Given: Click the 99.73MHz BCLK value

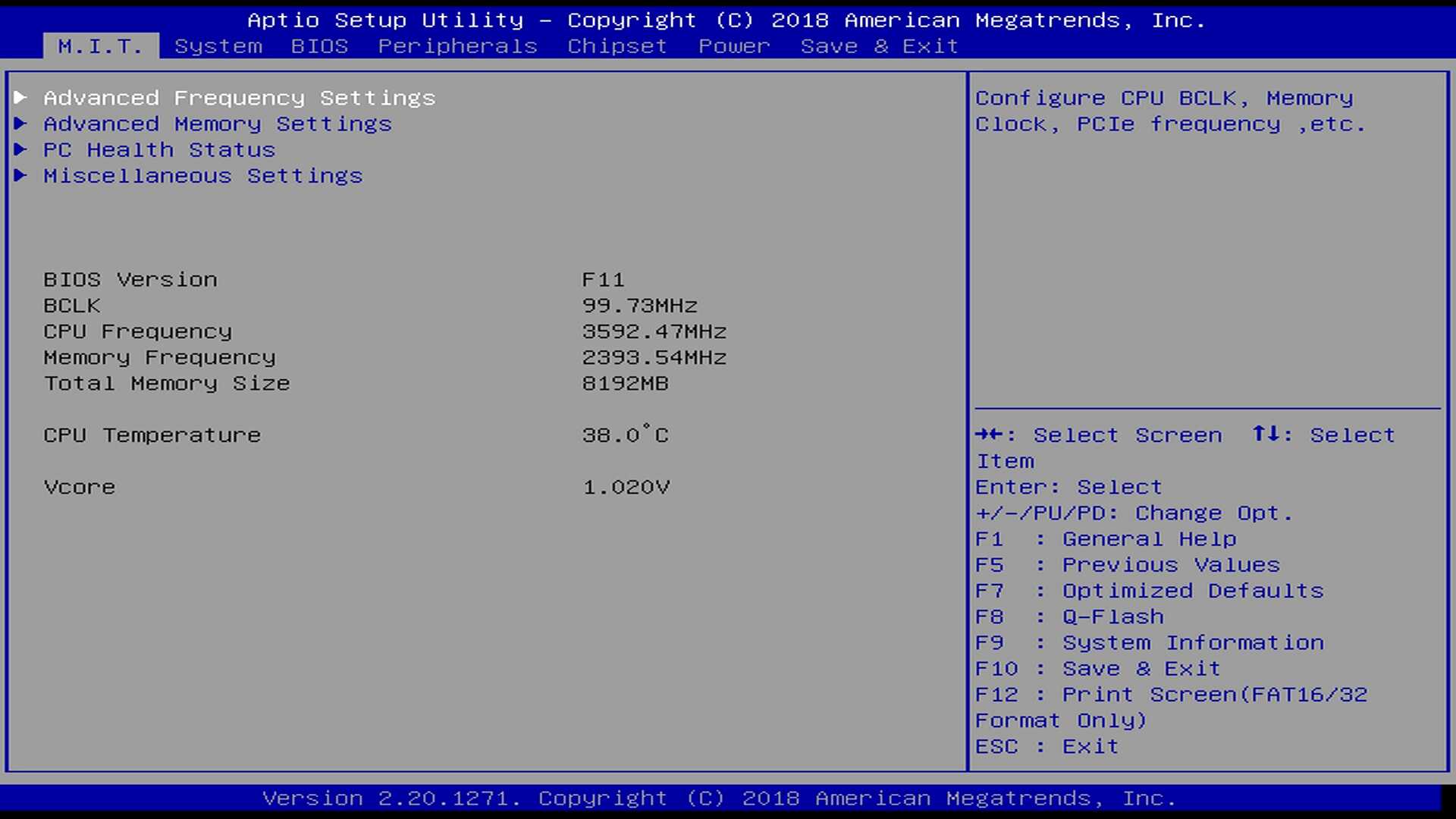Looking at the screenshot, I should [640, 305].
